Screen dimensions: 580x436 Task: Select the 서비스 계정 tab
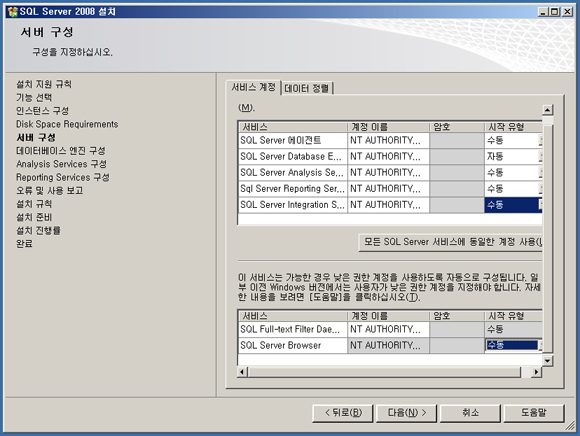[253, 87]
